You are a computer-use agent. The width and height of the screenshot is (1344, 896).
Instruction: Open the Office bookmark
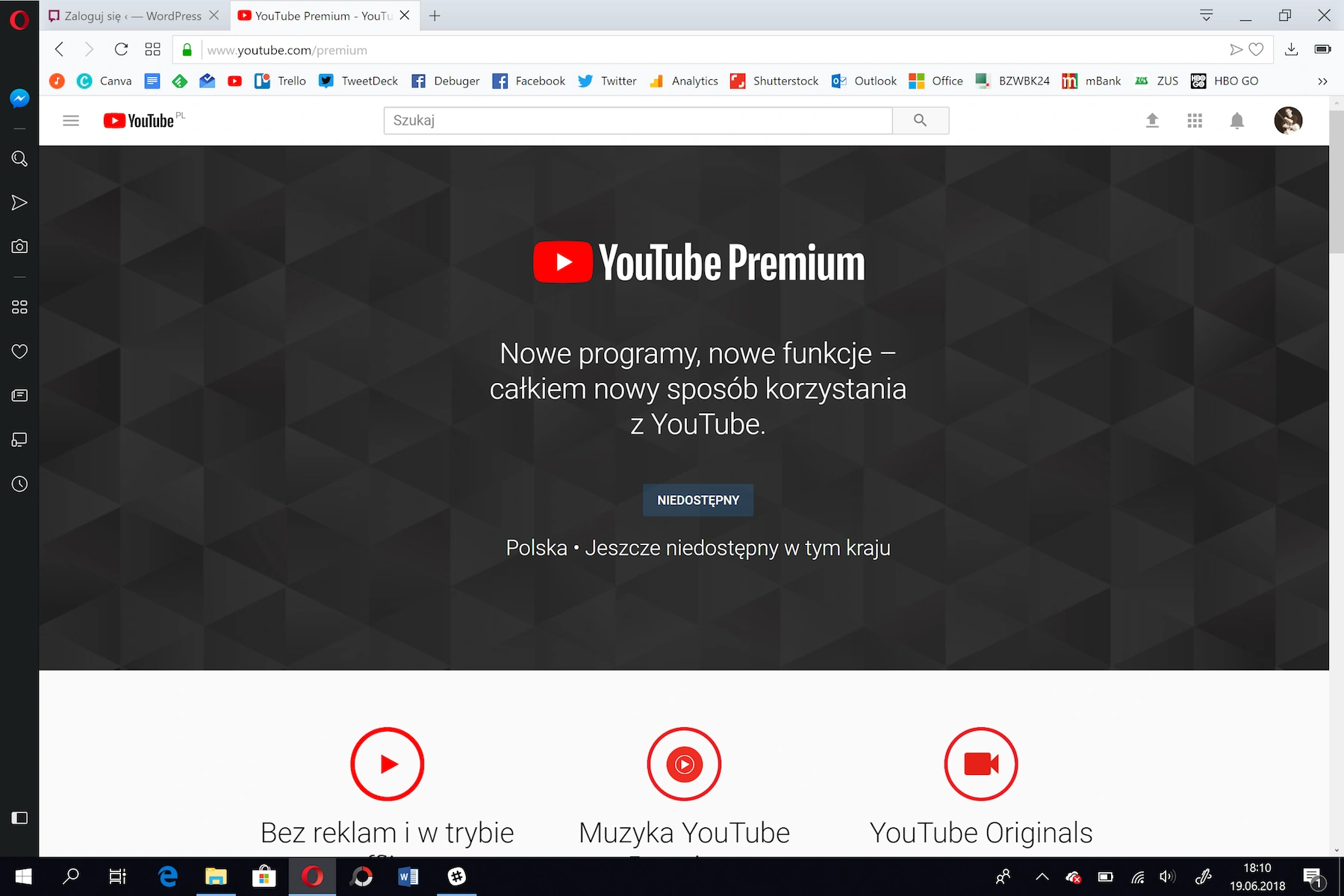(936, 81)
